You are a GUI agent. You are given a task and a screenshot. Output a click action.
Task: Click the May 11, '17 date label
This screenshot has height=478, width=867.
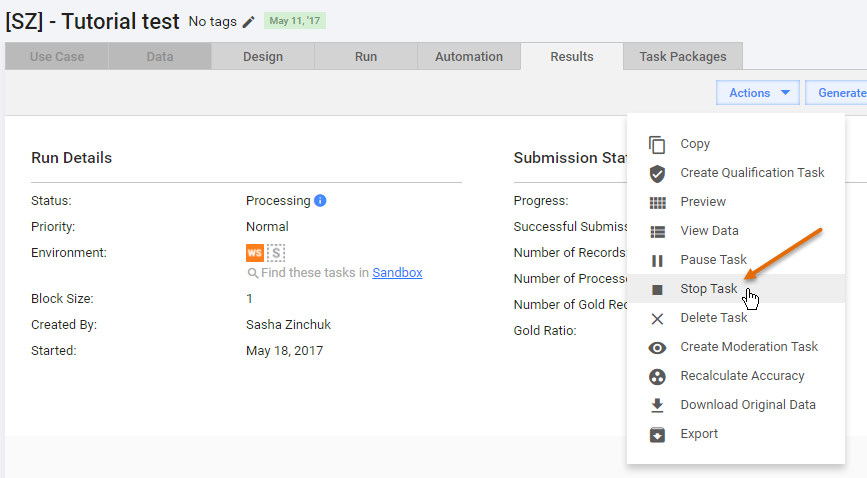pos(295,20)
